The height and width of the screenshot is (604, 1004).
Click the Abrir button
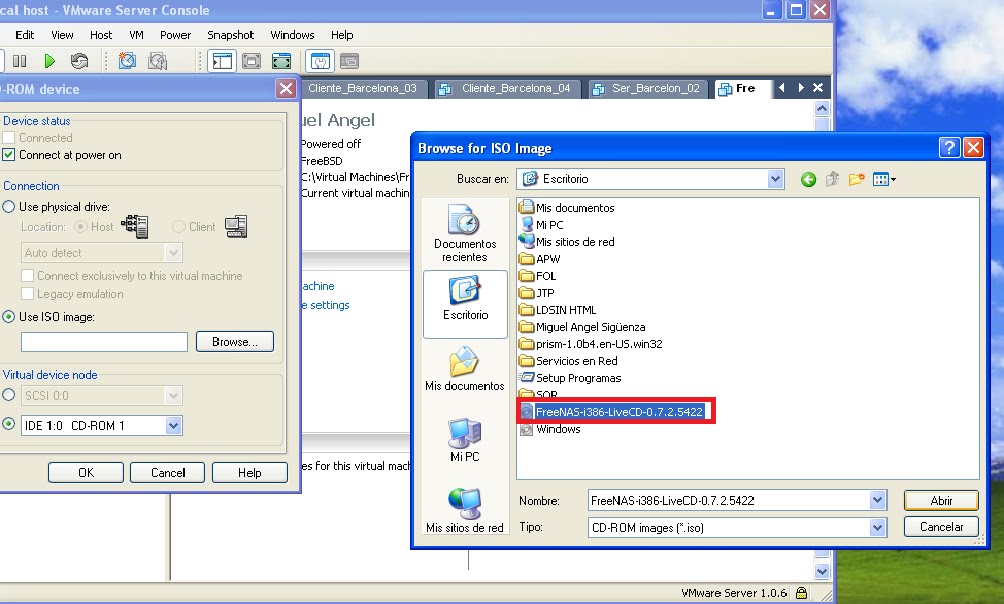pyautogui.click(x=941, y=501)
